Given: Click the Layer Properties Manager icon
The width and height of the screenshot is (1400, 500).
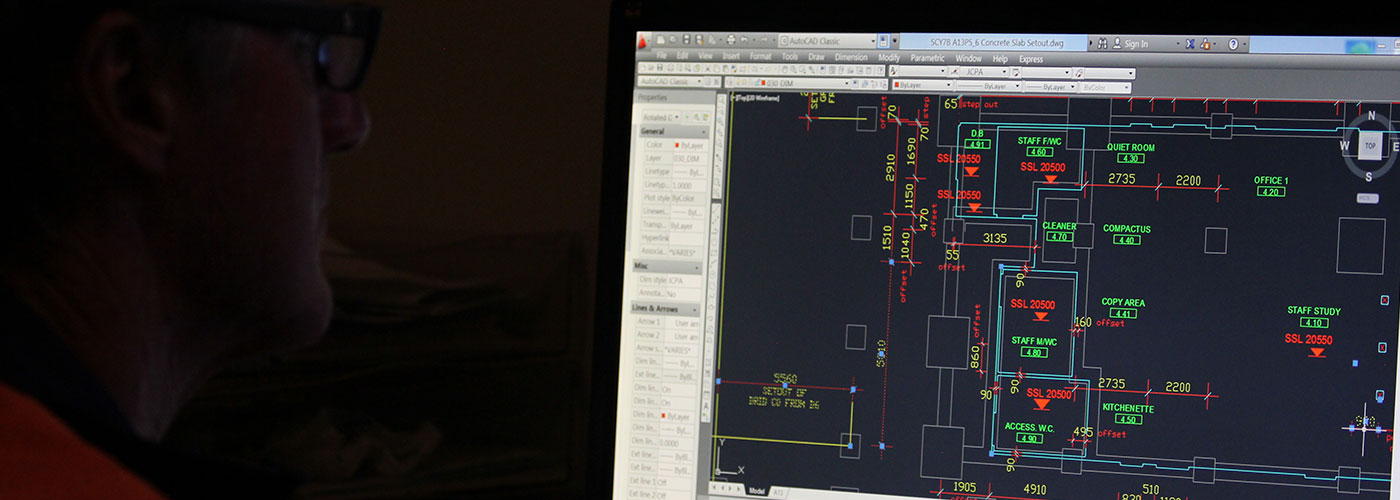Looking at the screenshot, I should [x=730, y=83].
